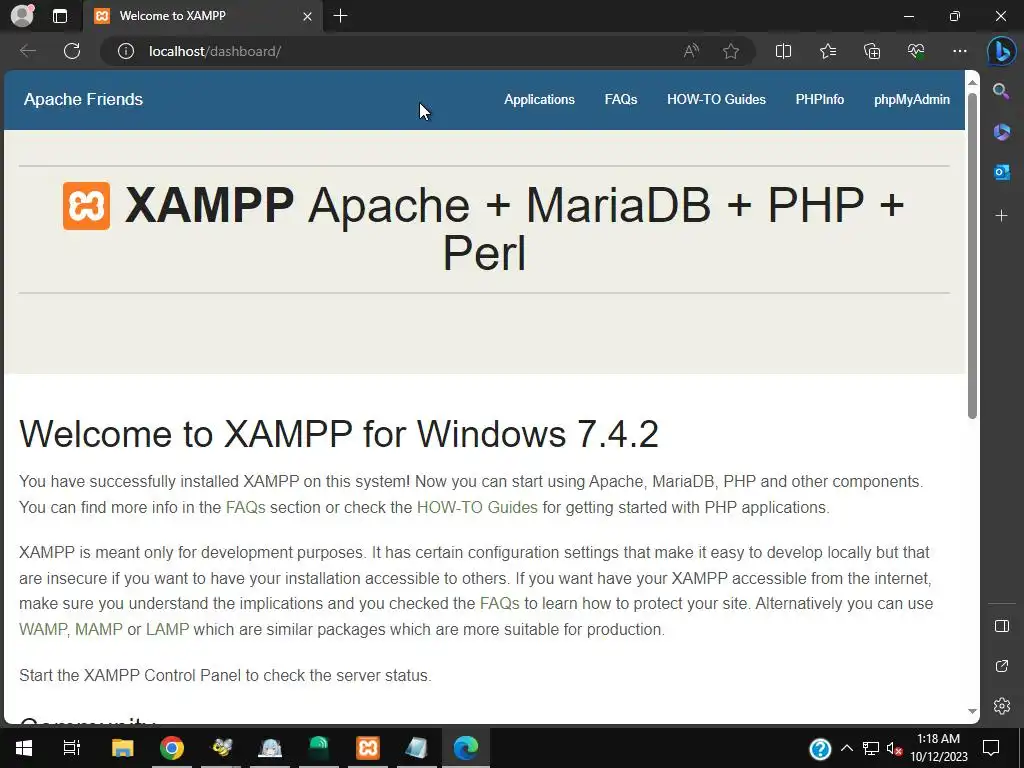
Task: Open the sidebar search icon
Action: coord(1001,91)
